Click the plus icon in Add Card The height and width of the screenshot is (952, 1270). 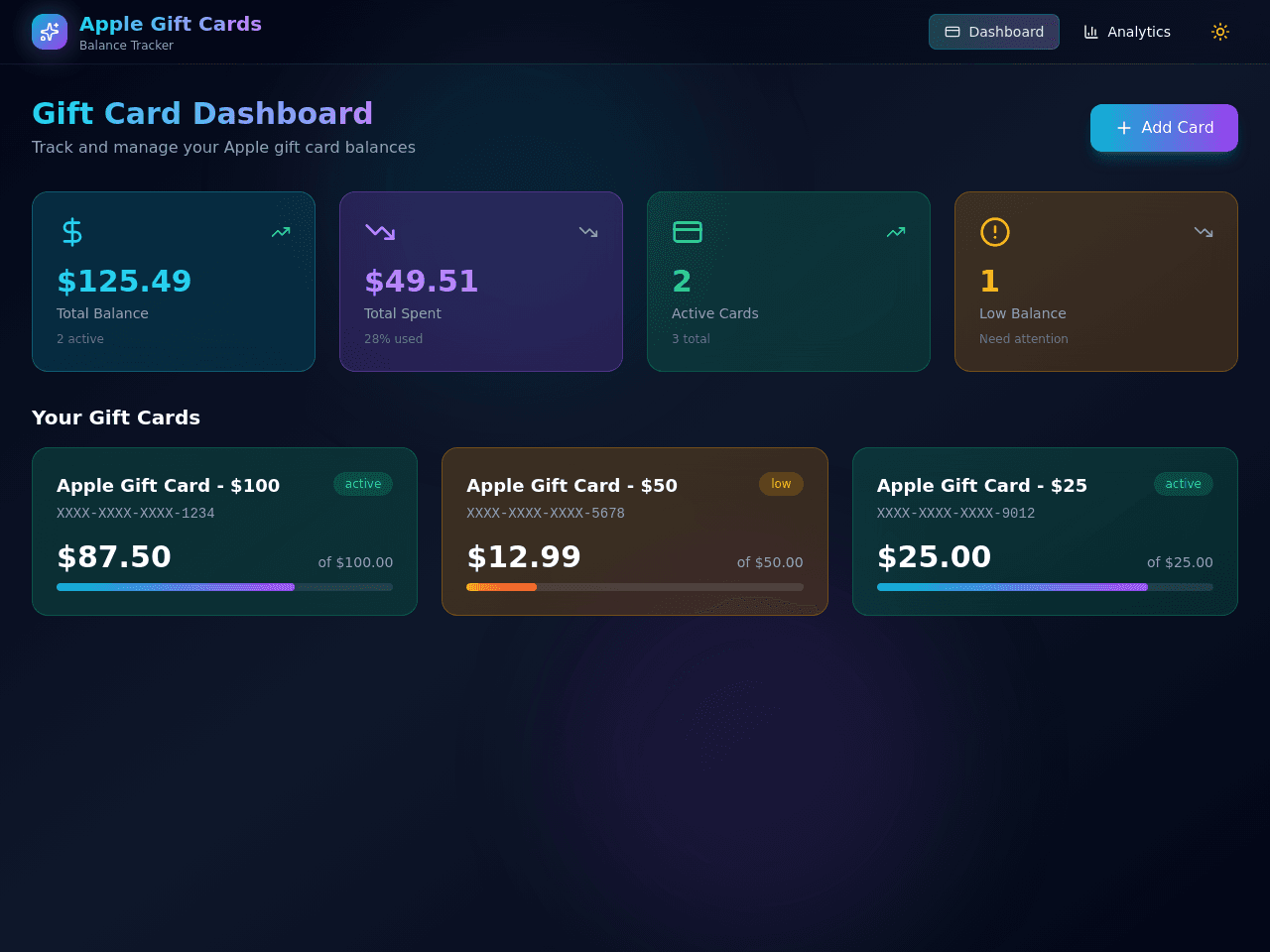(x=1124, y=128)
